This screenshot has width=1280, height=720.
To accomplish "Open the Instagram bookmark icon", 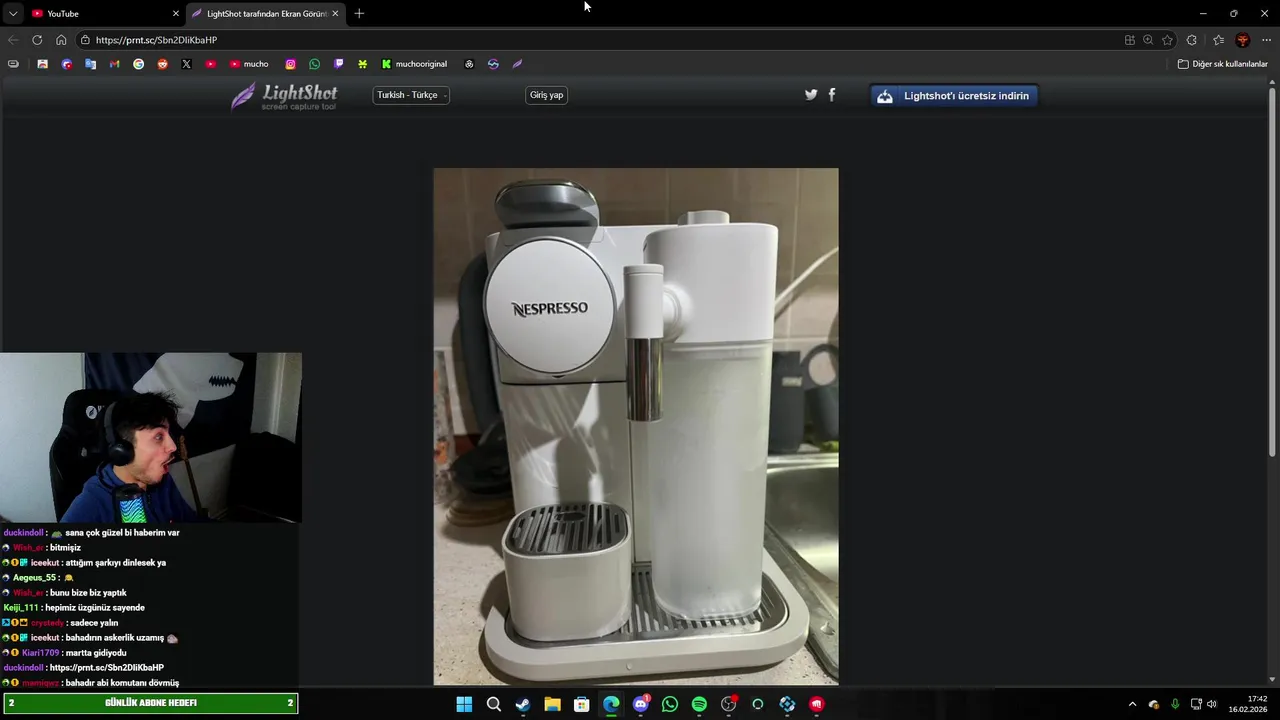I will pos(291,64).
